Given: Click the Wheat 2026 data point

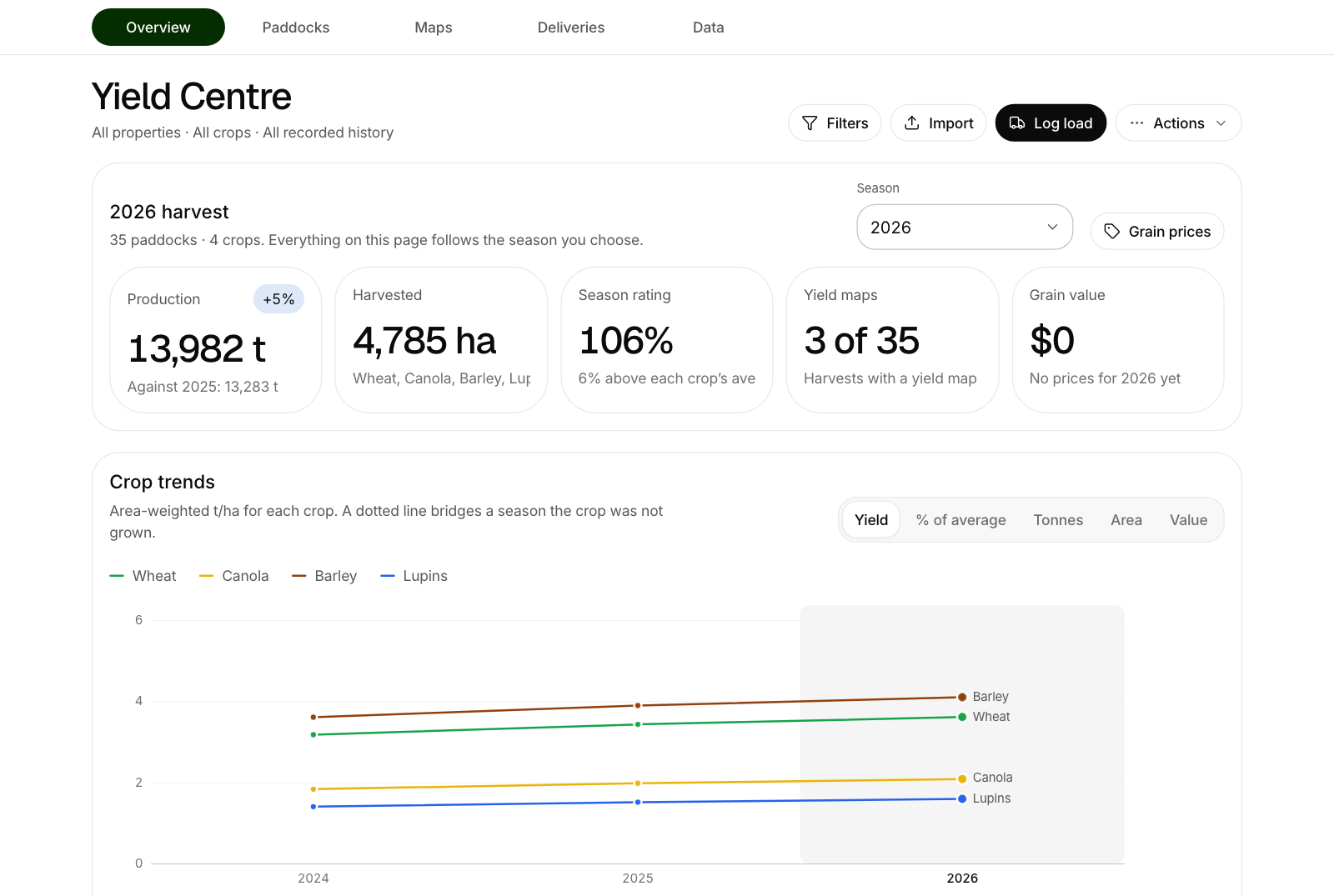Looking at the screenshot, I should pyautogui.click(x=962, y=717).
